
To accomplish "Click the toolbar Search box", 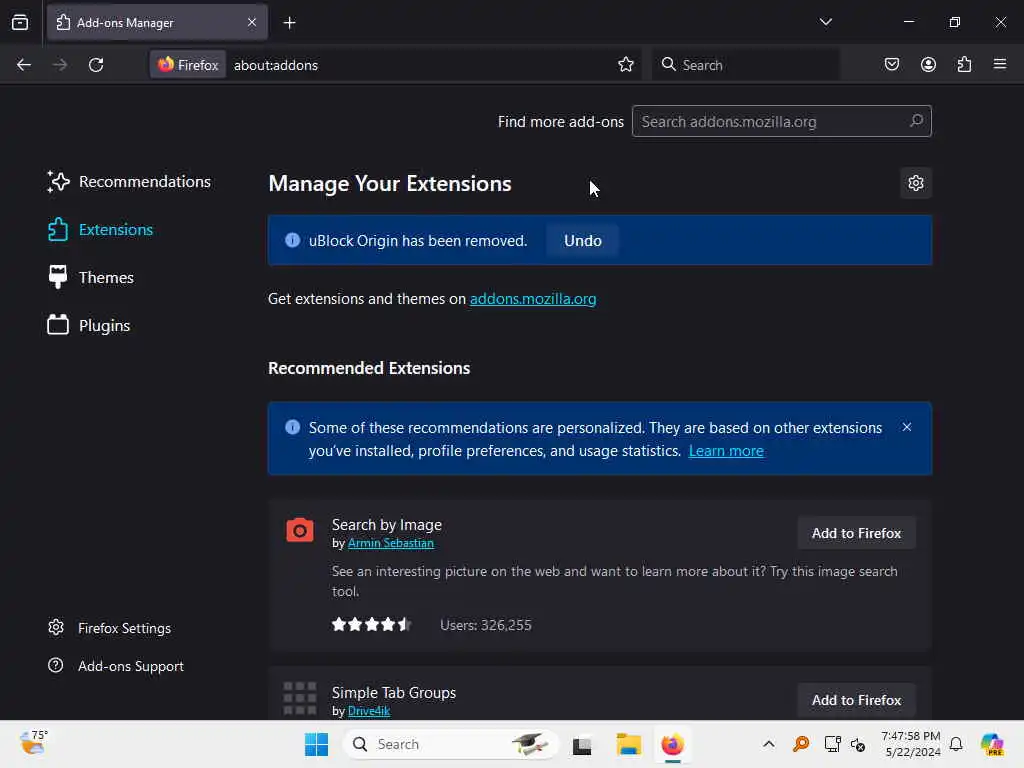I will click(x=746, y=65).
